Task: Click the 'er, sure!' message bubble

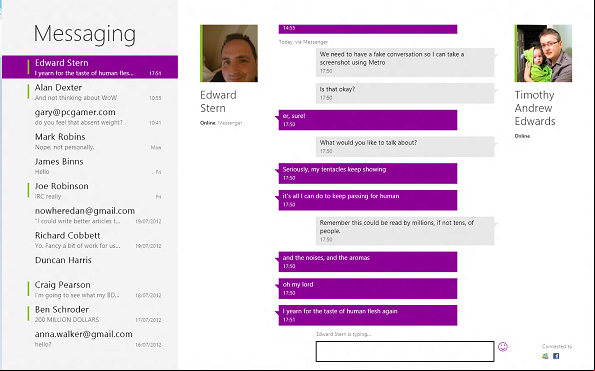Action: [x=368, y=120]
